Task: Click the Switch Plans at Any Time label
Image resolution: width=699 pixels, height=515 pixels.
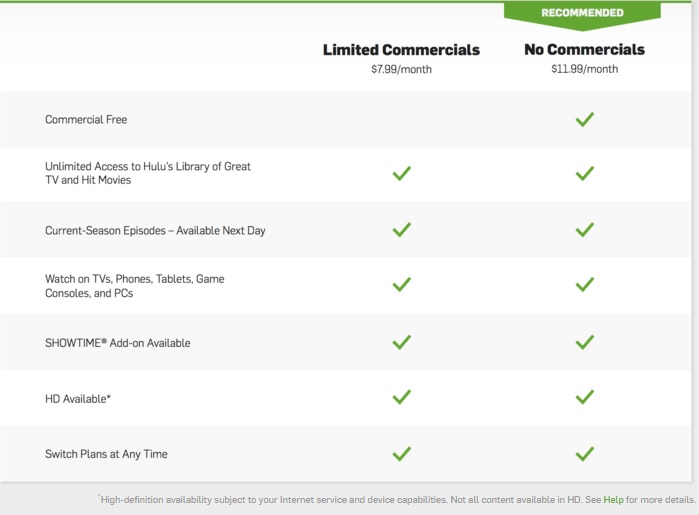Action: pyautogui.click(x=106, y=454)
